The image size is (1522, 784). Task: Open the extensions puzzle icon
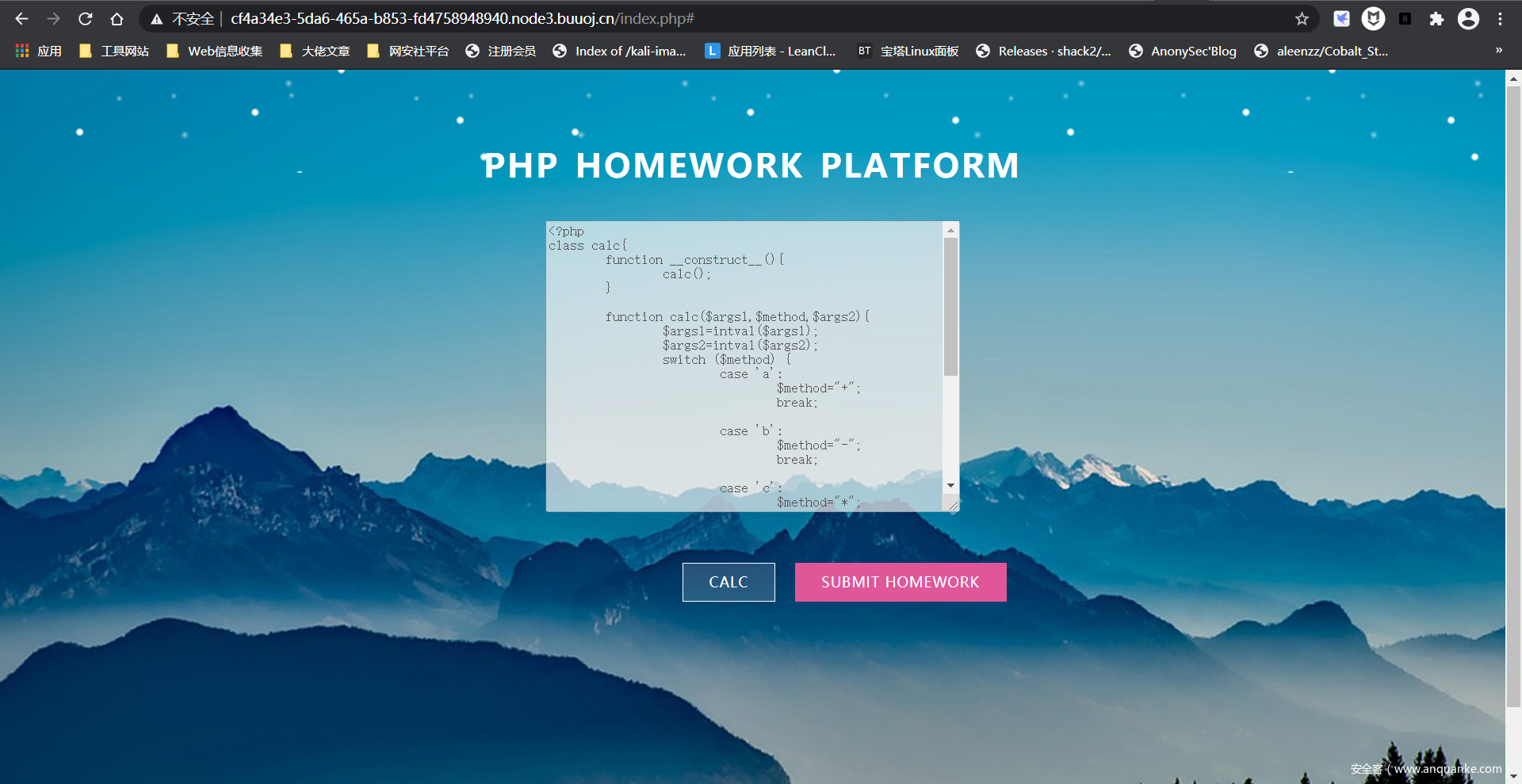coord(1436,19)
